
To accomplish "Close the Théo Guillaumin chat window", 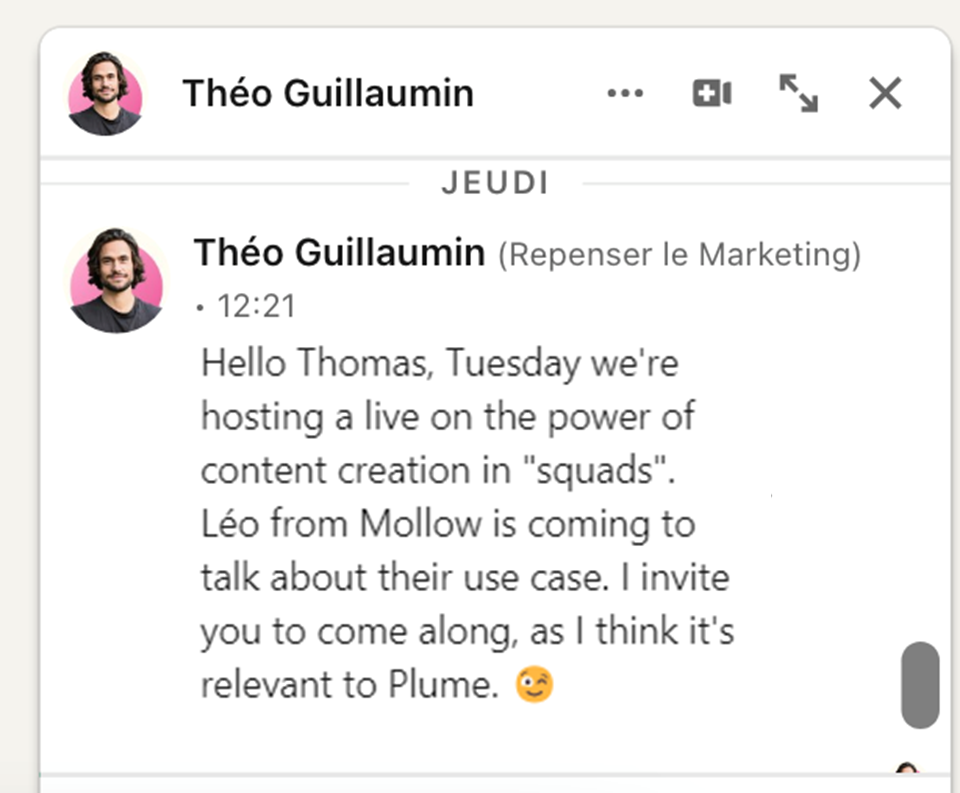I will pyautogui.click(x=885, y=94).
